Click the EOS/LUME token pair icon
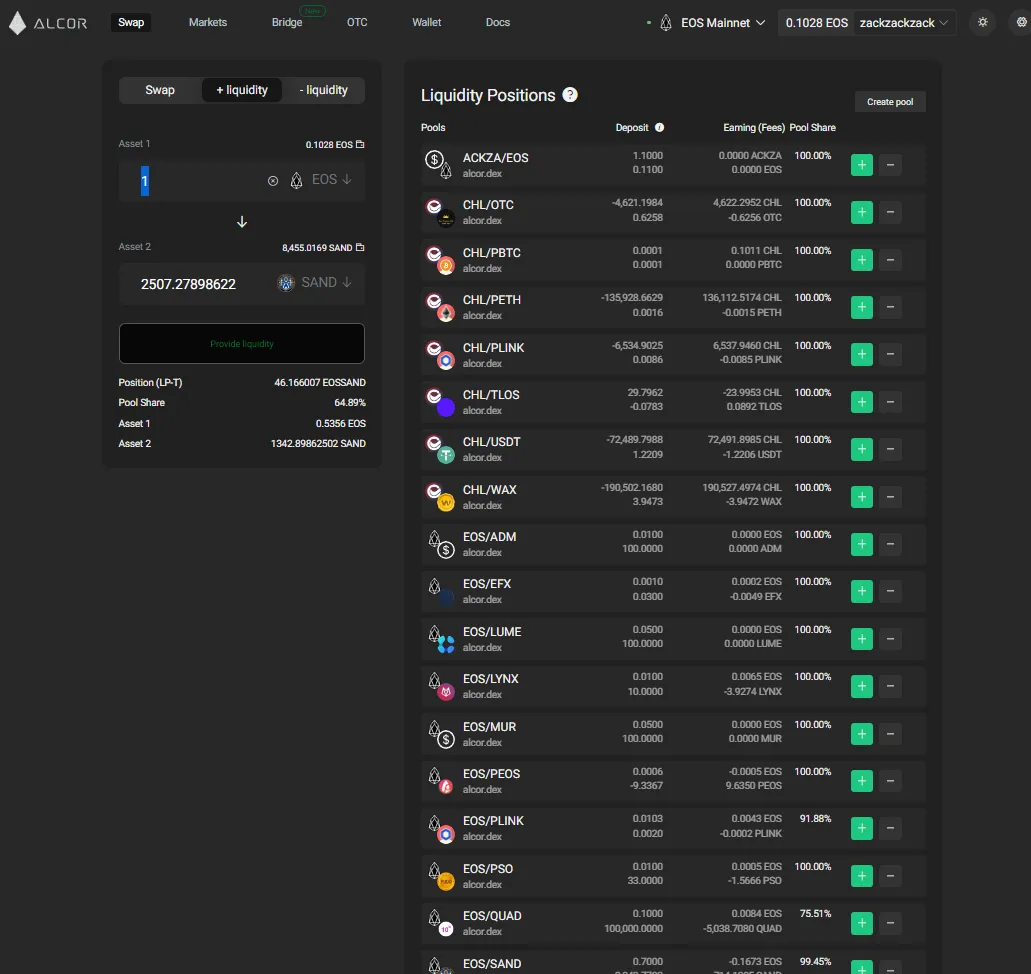1031x974 pixels. click(440, 639)
